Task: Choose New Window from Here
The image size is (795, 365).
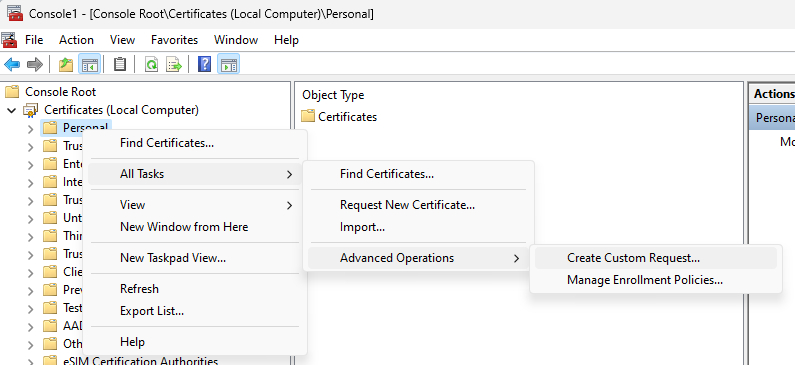Action: click(x=195, y=227)
